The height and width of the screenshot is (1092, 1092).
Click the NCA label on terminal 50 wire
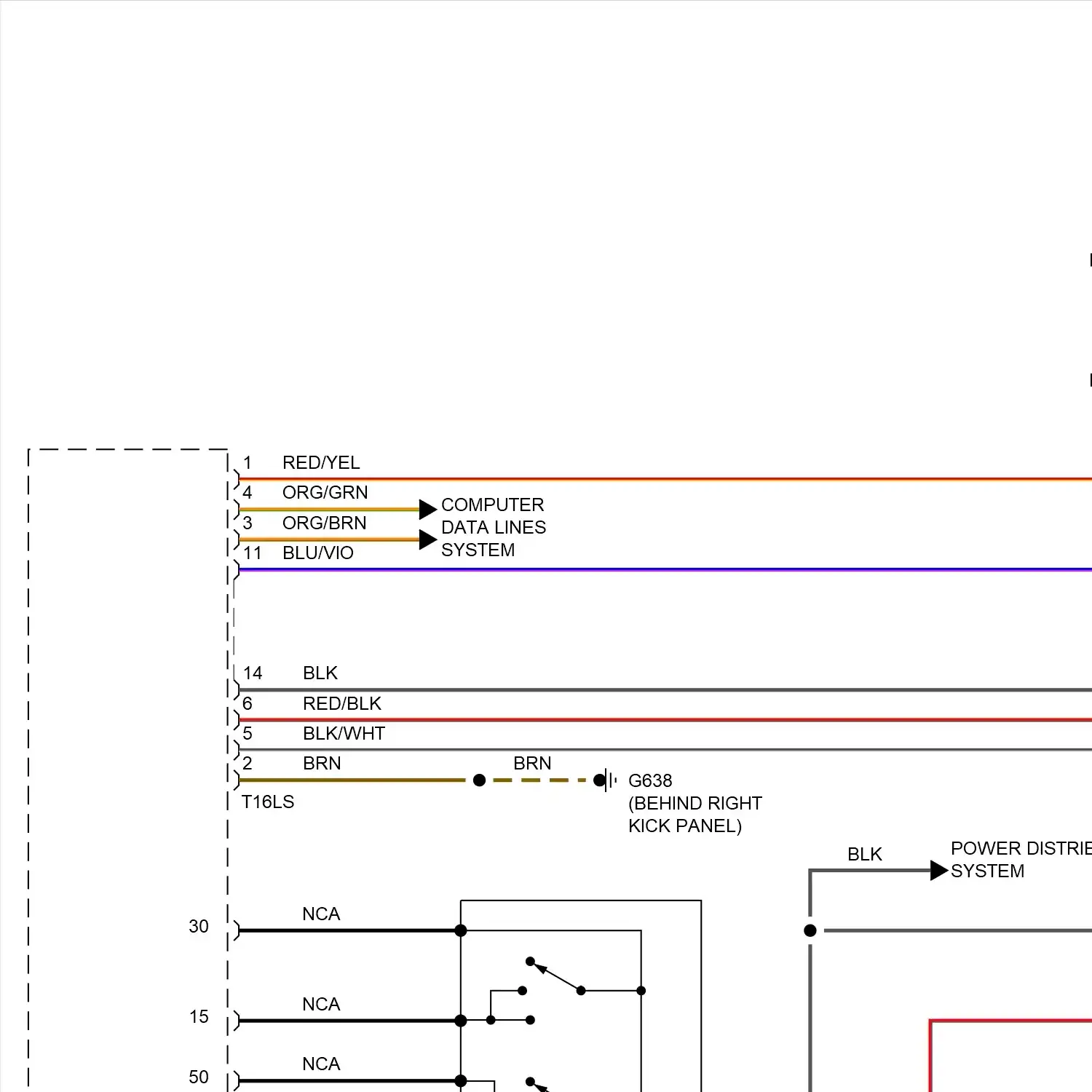[321, 1064]
